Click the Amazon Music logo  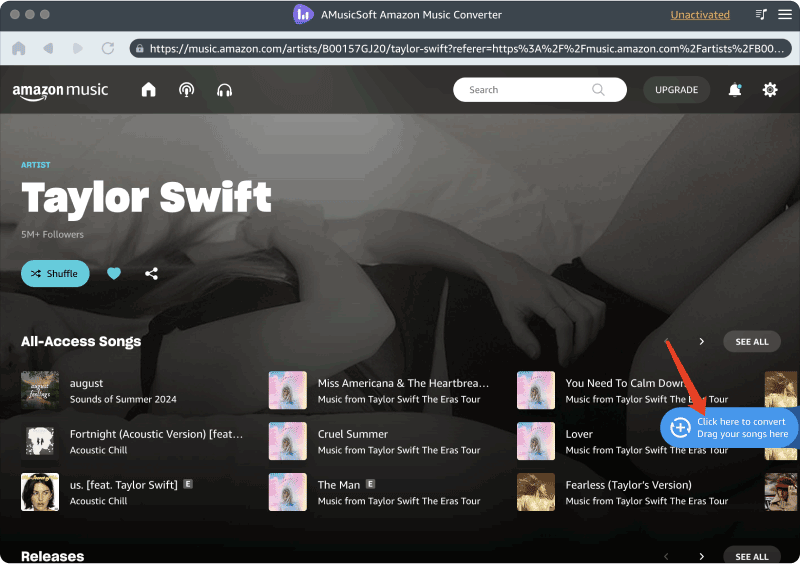(x=60, y=91)
